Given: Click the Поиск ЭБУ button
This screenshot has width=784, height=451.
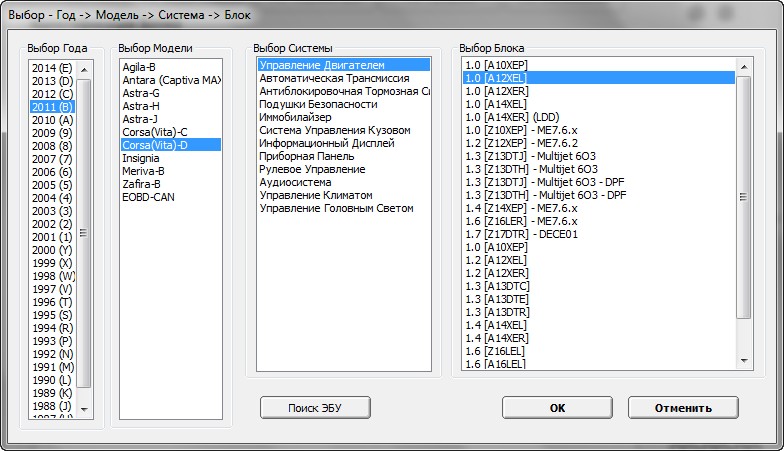Looking at the screenshot, I should (x=315, y=408).
